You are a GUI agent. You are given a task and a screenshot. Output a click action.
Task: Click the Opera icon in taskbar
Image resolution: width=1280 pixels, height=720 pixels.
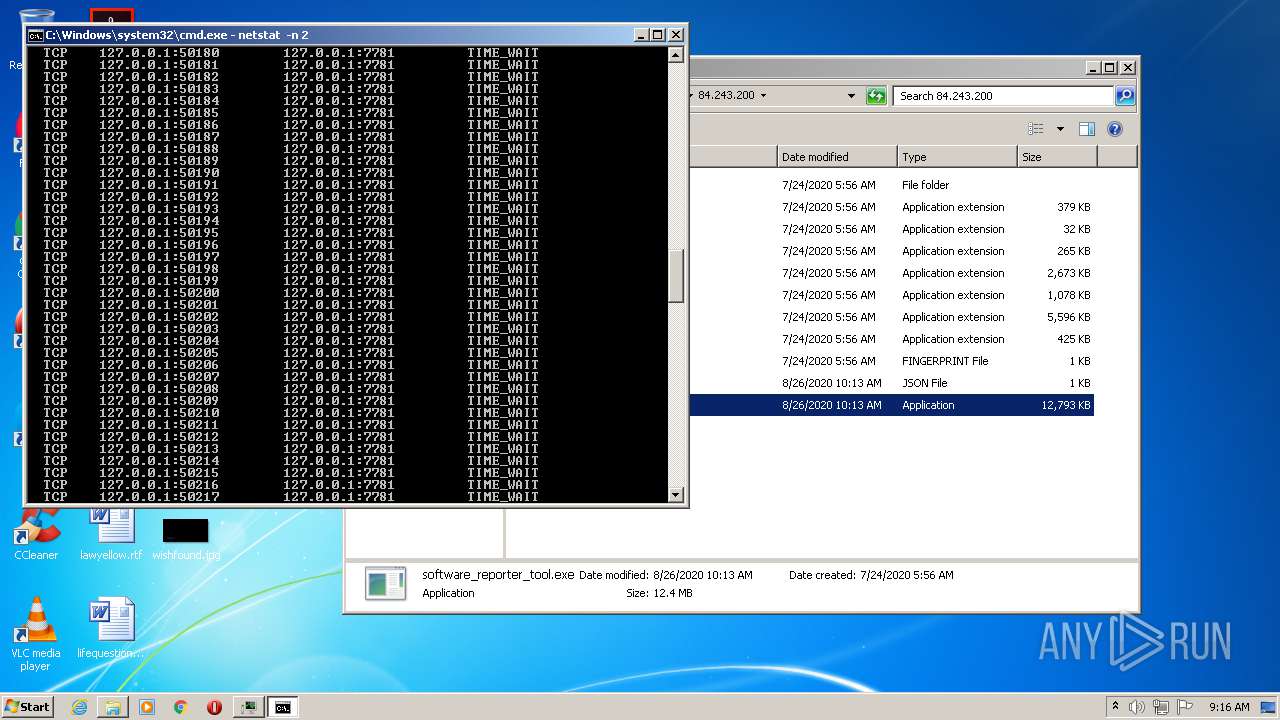point(214,707)
